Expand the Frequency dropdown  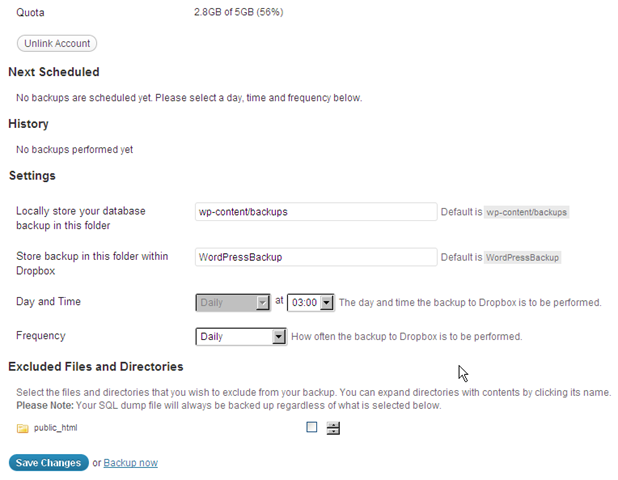coord(242,337)
